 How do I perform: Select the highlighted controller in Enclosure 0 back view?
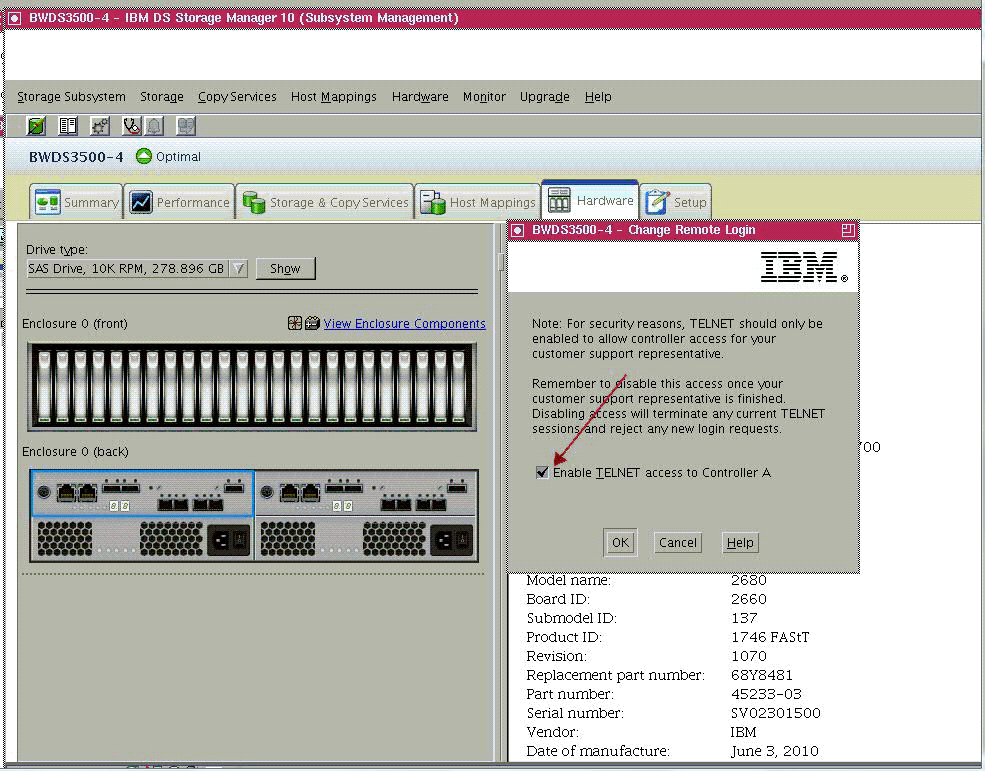[141, 492]
